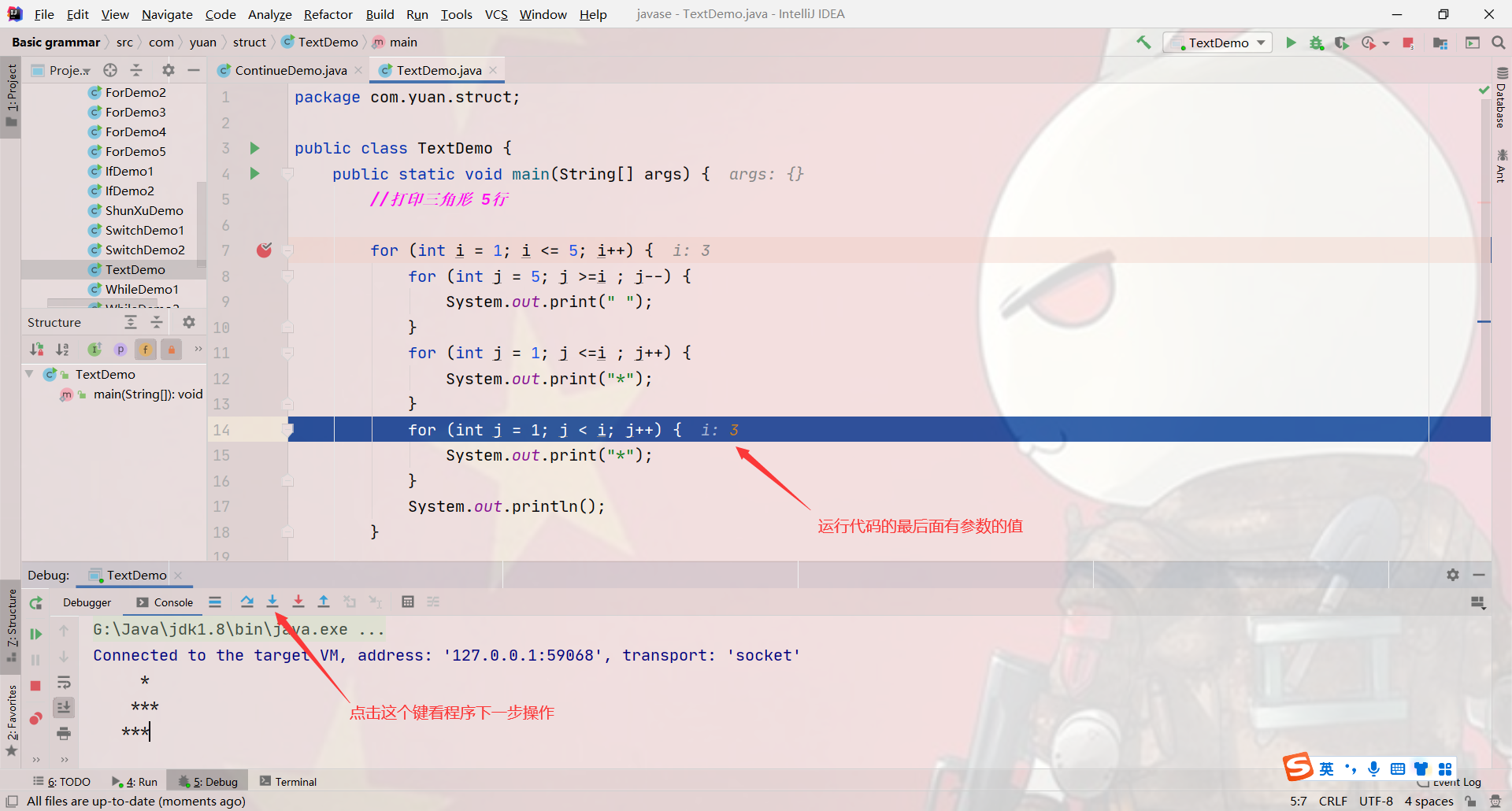Click the Build Project hammer icon

(x=1143, y=43)
